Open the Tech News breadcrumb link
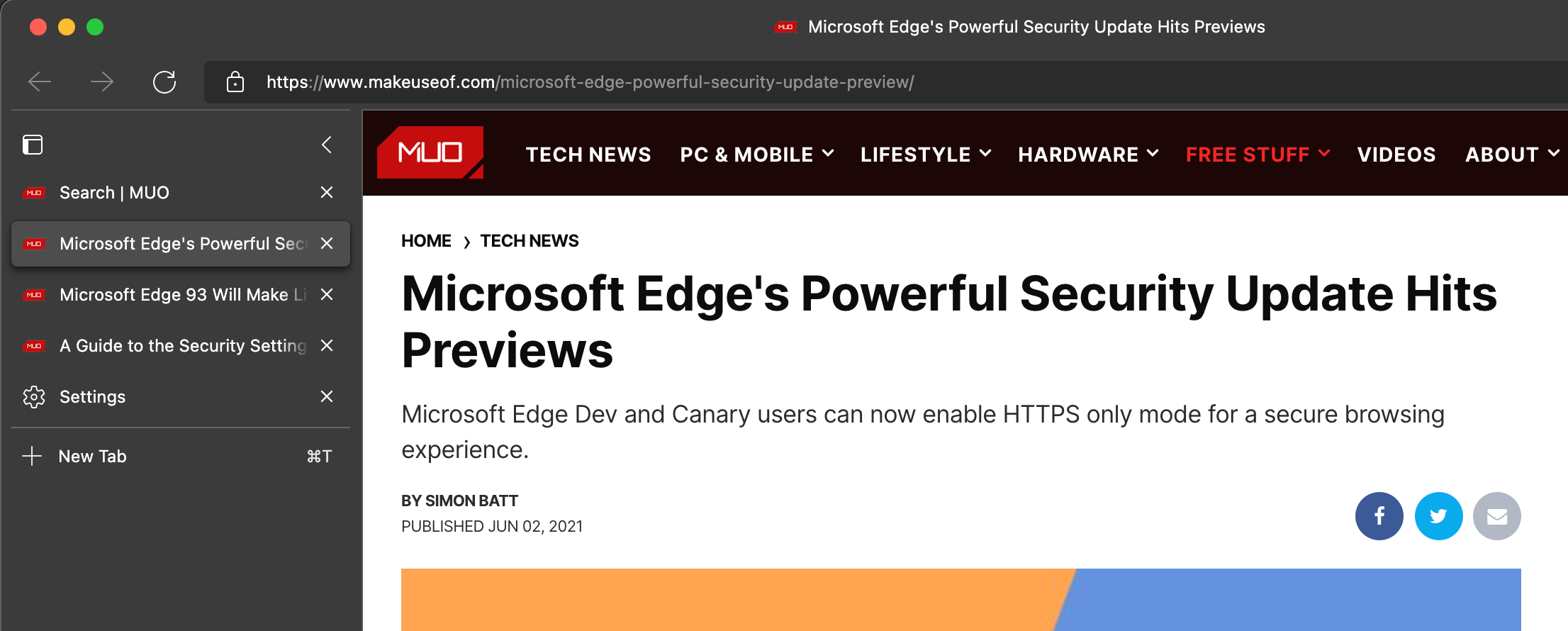The height and width of the screenshot is (631, 1568). pos(530,241)
